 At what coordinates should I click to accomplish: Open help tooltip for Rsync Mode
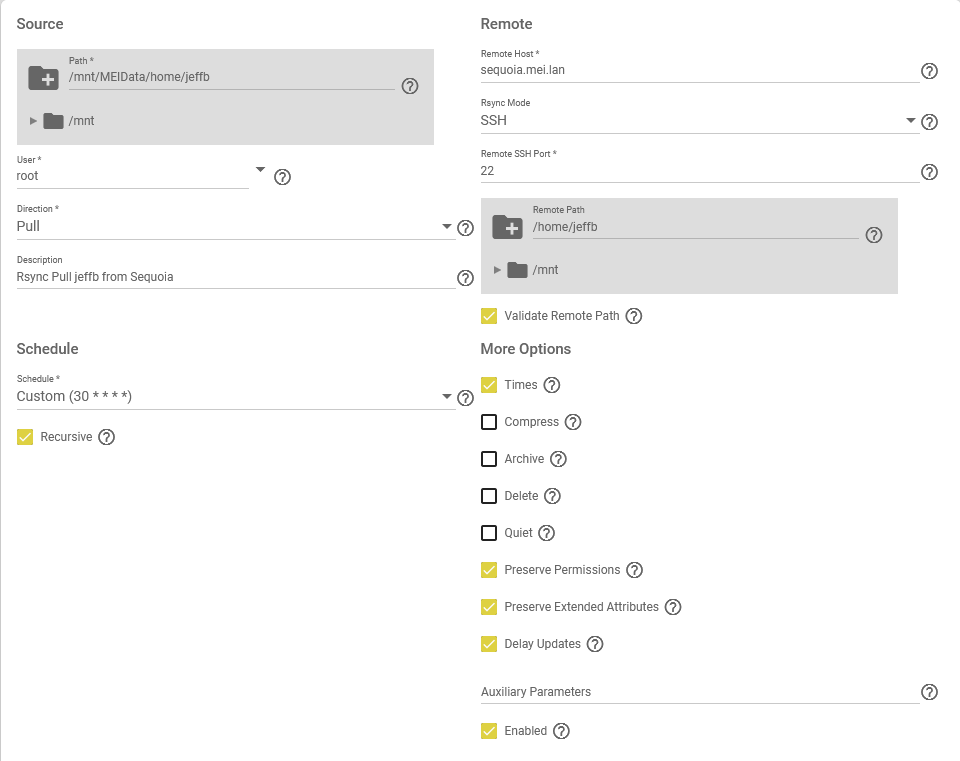pos(929,122)
